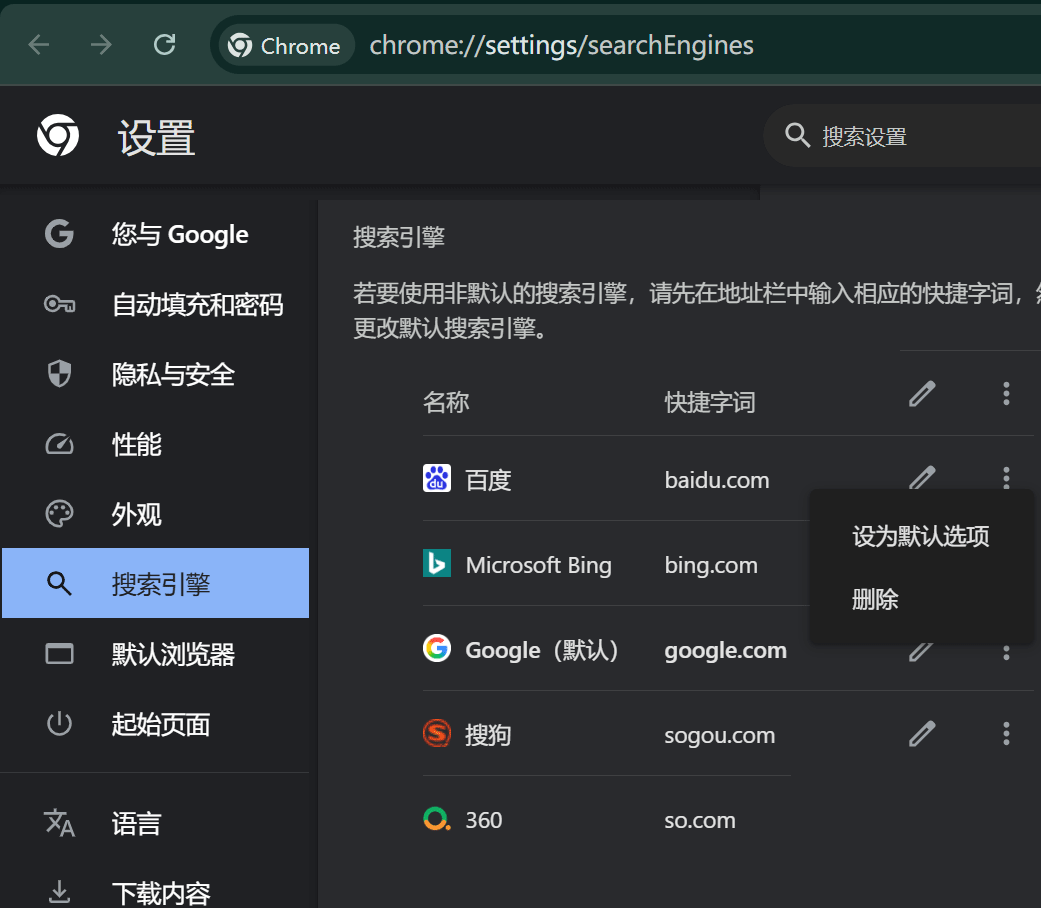The width and height of the screenshot is (1041, 908).
Task: Select 性能 in the sidebar
Action: 136,445
